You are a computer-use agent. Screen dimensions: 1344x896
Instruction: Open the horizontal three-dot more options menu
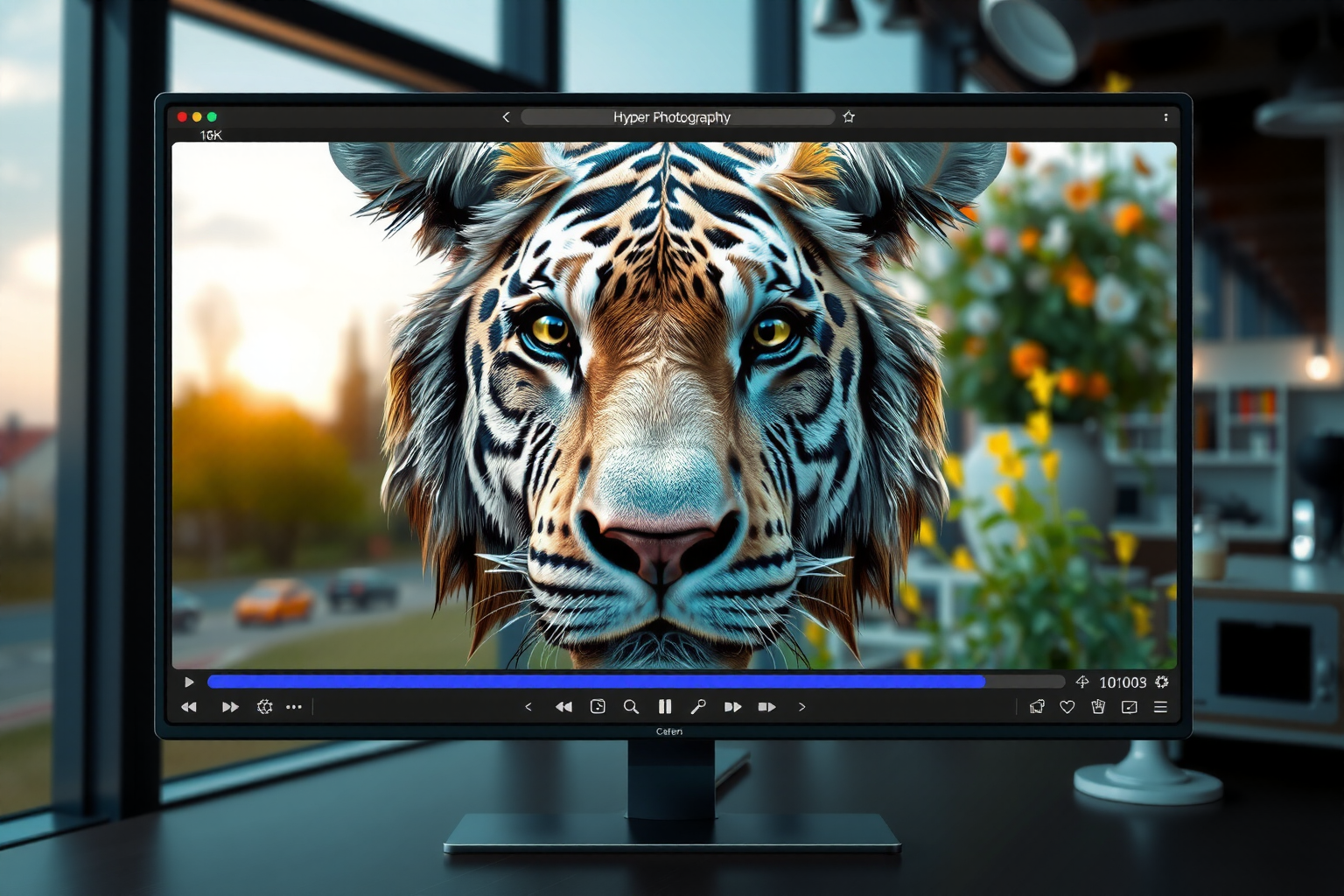click(294, 707)
